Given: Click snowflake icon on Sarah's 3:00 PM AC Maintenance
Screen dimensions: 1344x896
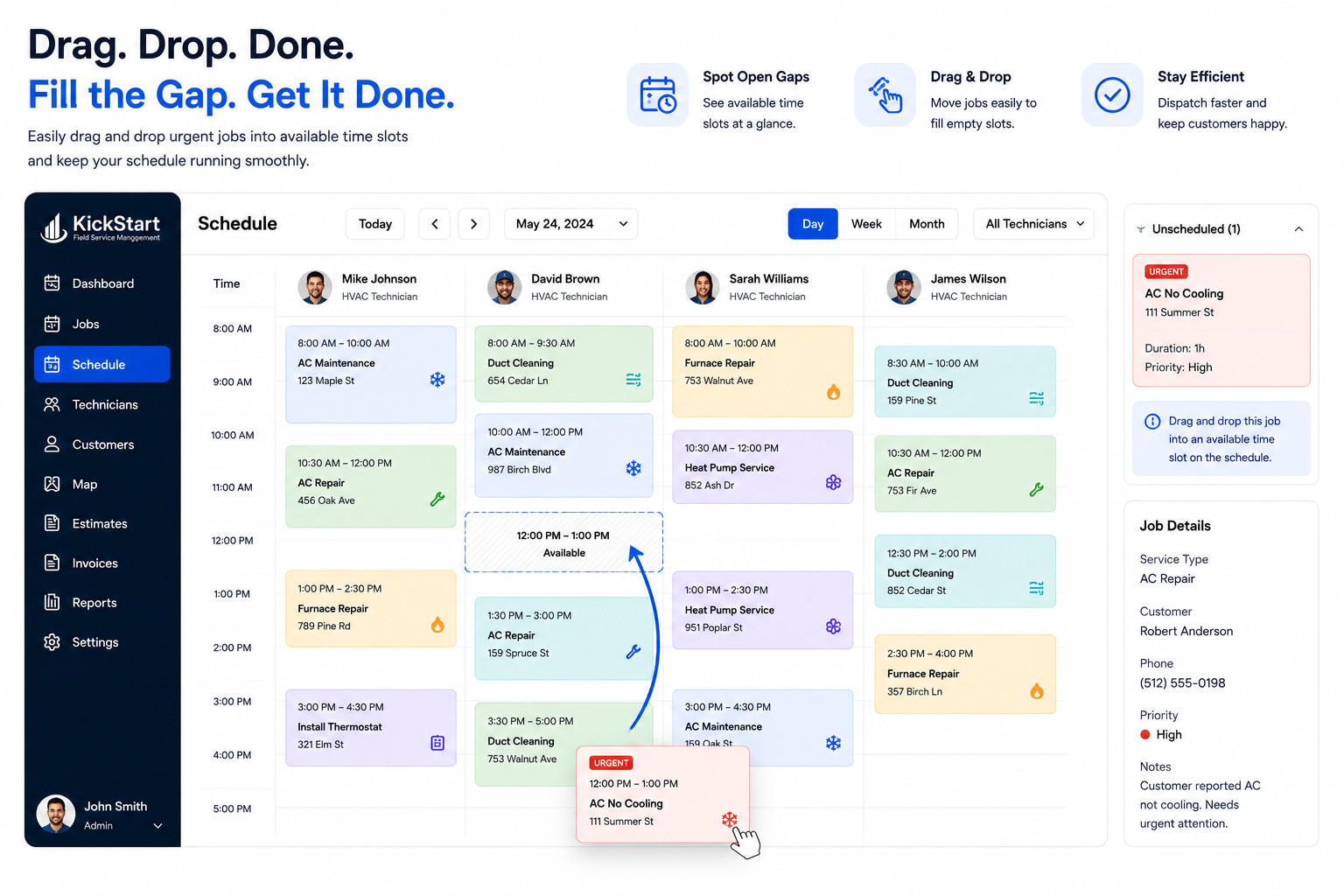Looking at the screenshot, I should pyautogui.click(x=833, y=743).
